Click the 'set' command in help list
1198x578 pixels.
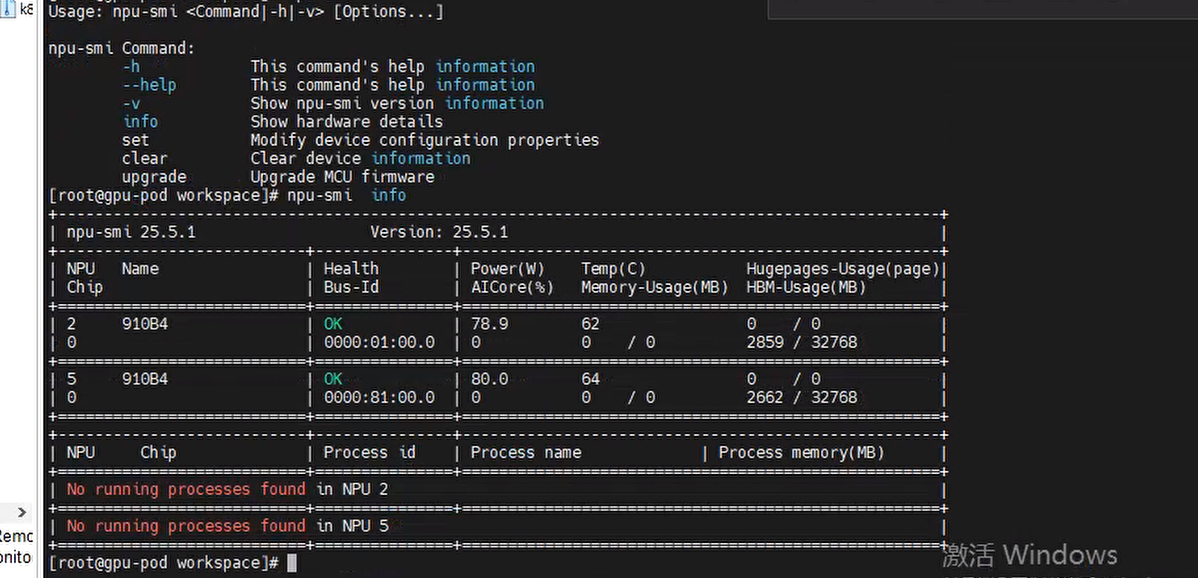(x=135, y=140)
